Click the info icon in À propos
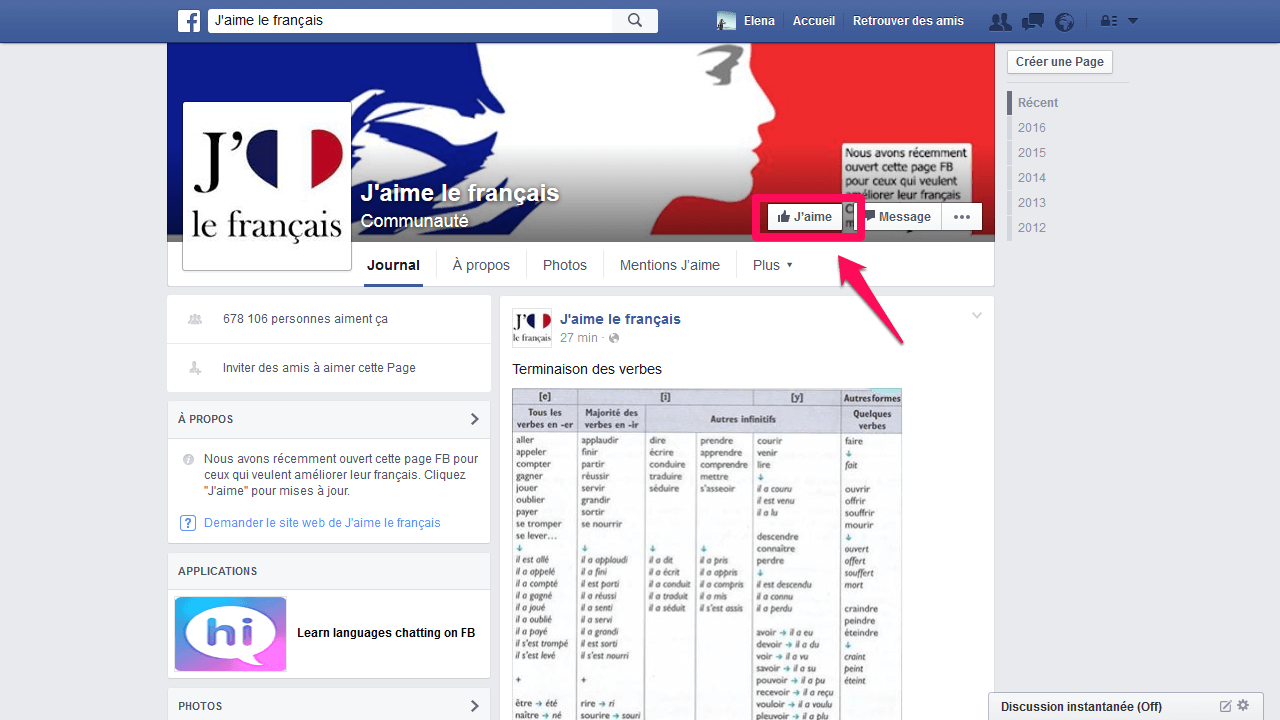1280x720 pixels. coord(188,460)
